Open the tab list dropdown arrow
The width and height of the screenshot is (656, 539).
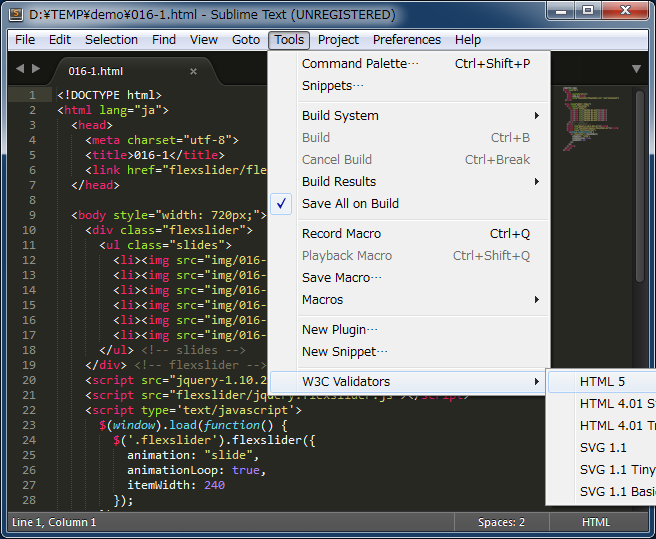[x=636, y=69]
